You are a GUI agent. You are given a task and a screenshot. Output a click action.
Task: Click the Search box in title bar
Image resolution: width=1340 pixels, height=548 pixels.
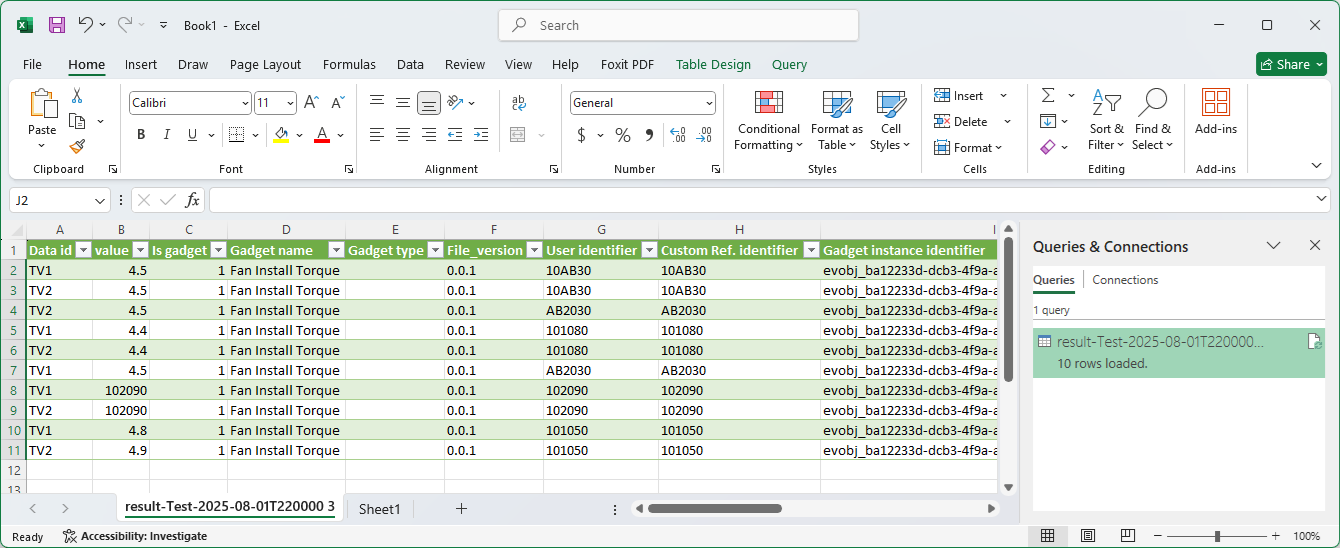tap(678, 25)
